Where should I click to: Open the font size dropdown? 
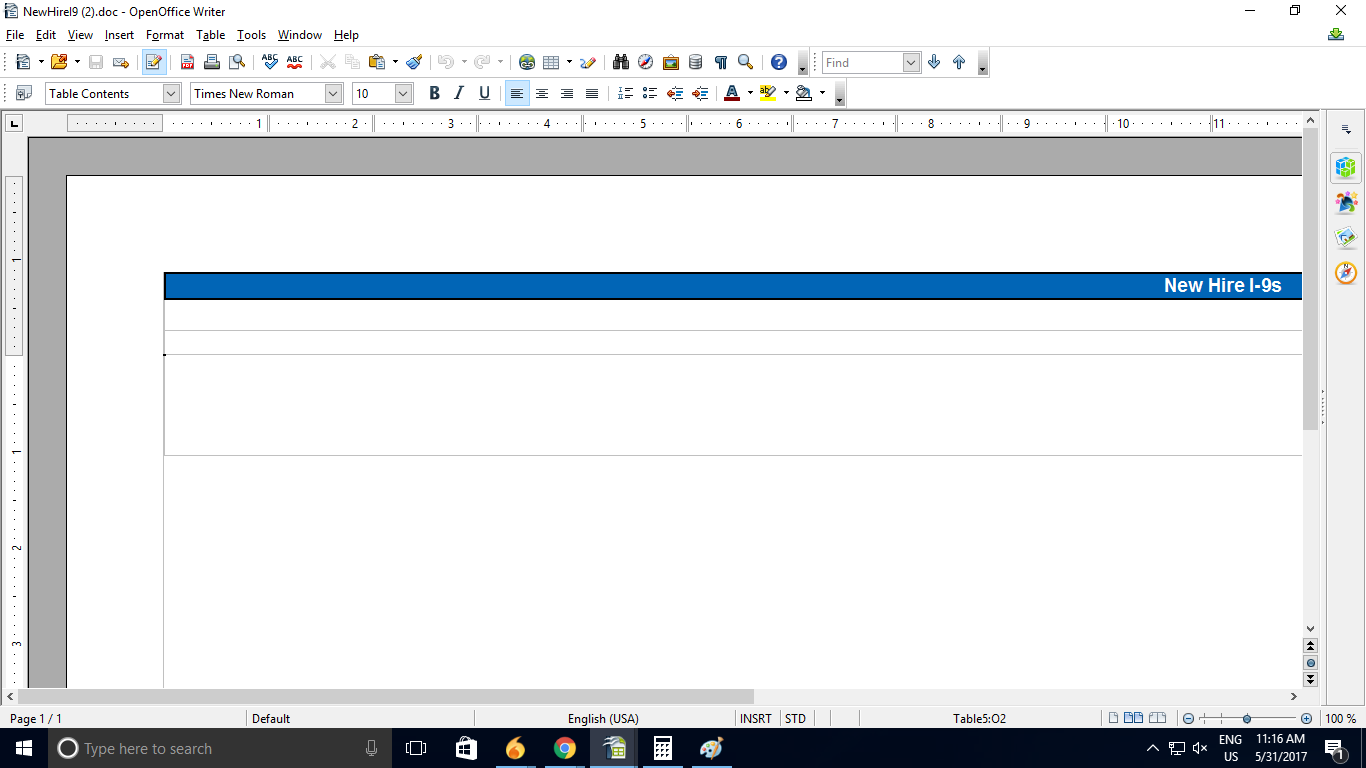point(403,93)
